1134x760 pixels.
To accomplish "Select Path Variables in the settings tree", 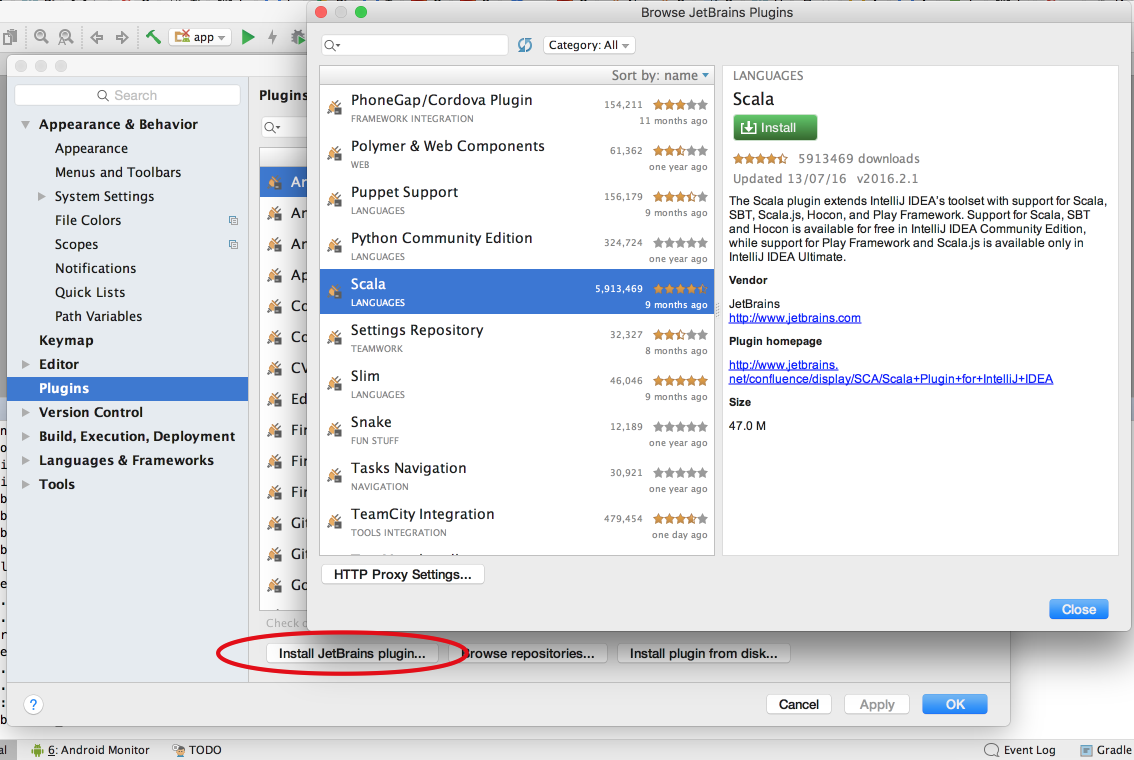I will [x=98, y=316].
